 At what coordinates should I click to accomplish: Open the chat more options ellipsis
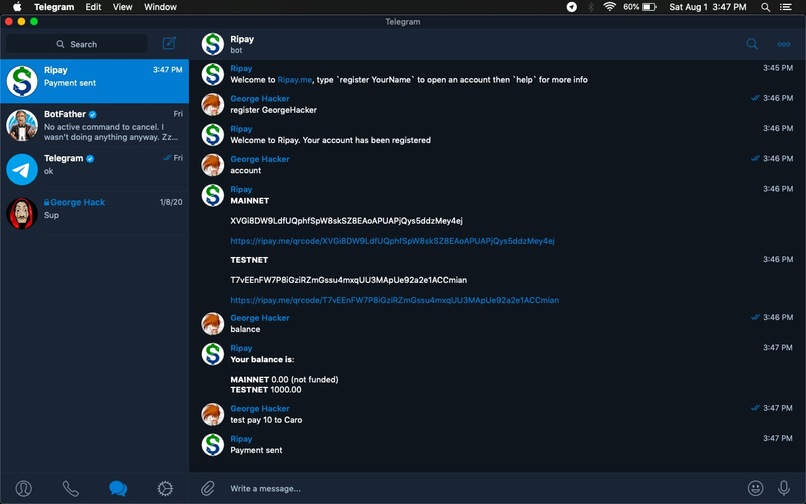click(x=783, y=44)
